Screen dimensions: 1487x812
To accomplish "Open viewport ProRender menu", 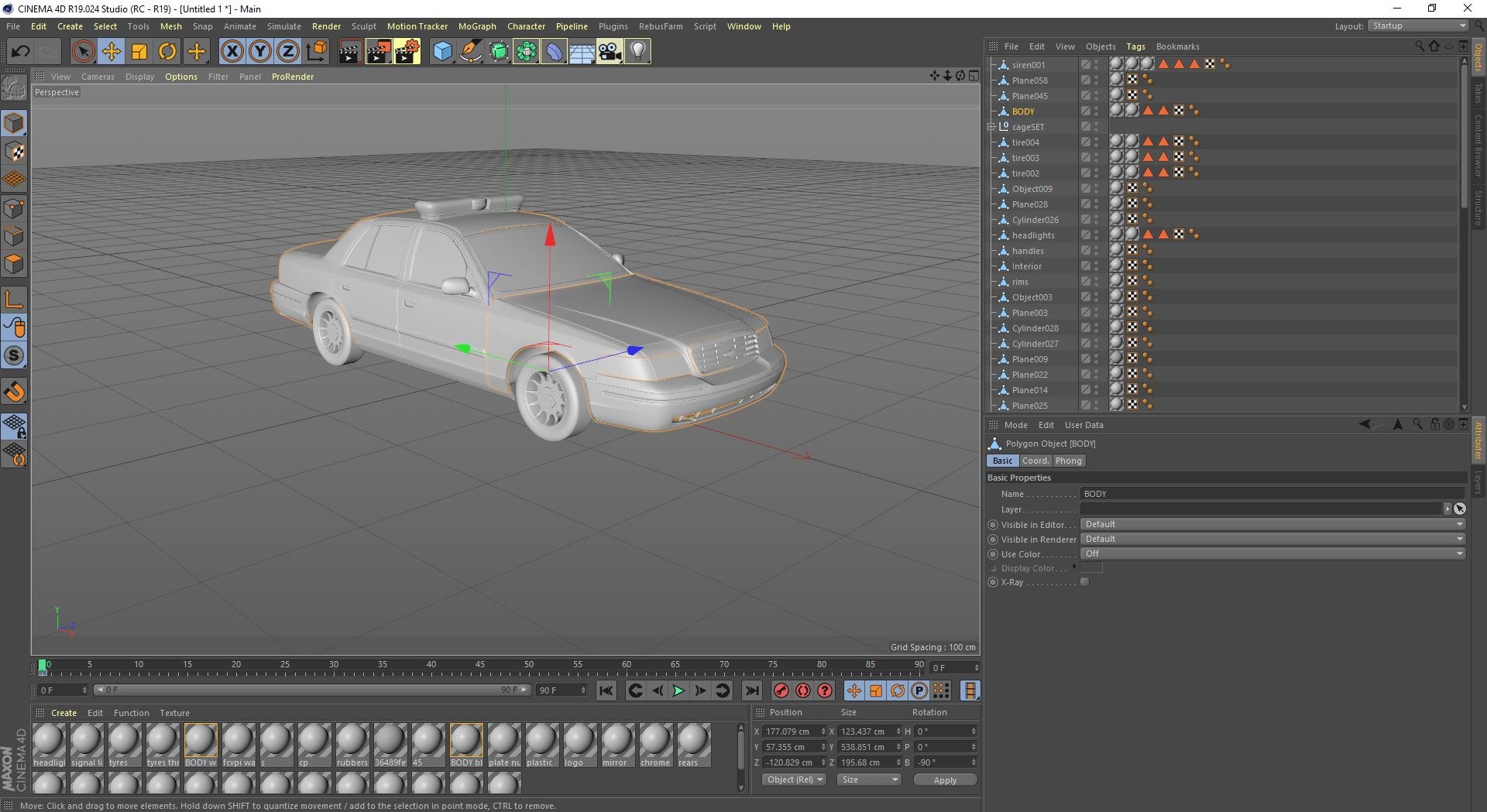I will pos(293,77).
